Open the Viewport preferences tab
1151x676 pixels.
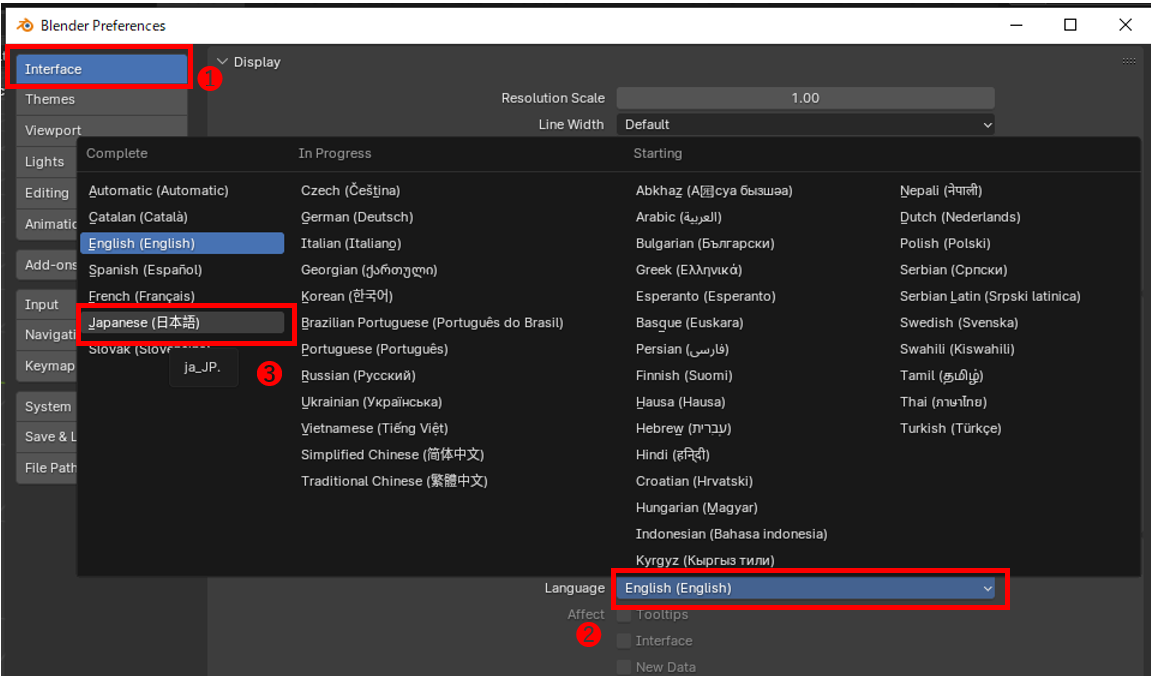101,130
